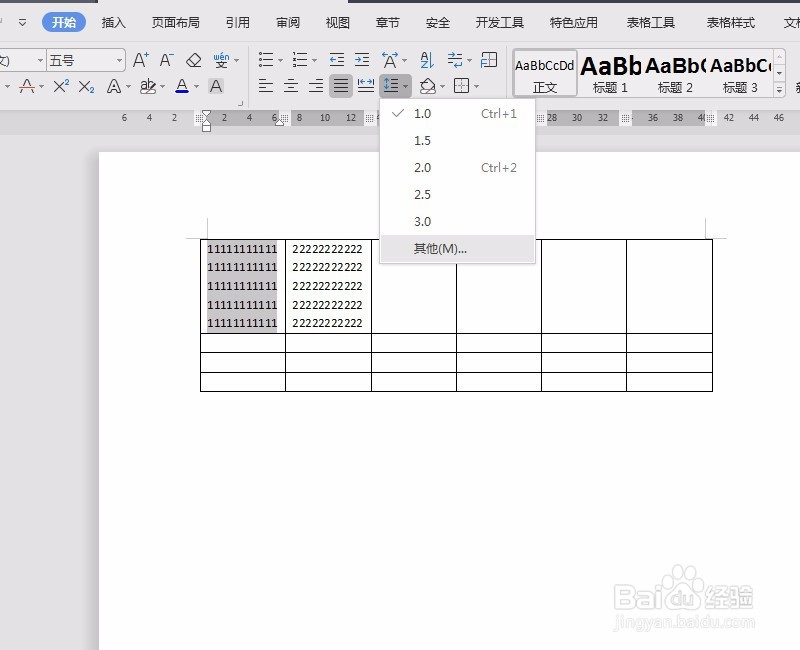Switch to the 开始 tab

tap(64, 22)
